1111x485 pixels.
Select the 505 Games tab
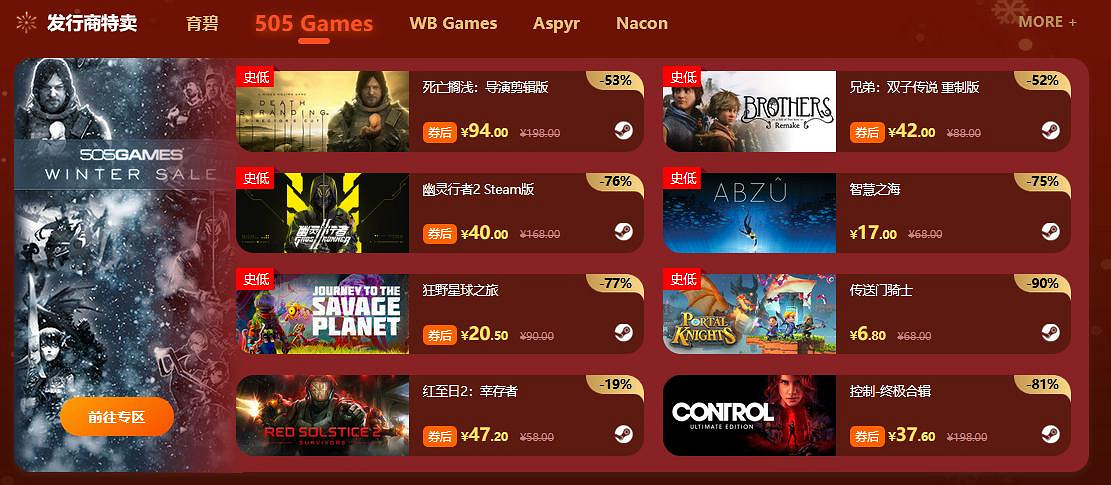point(314,23)
